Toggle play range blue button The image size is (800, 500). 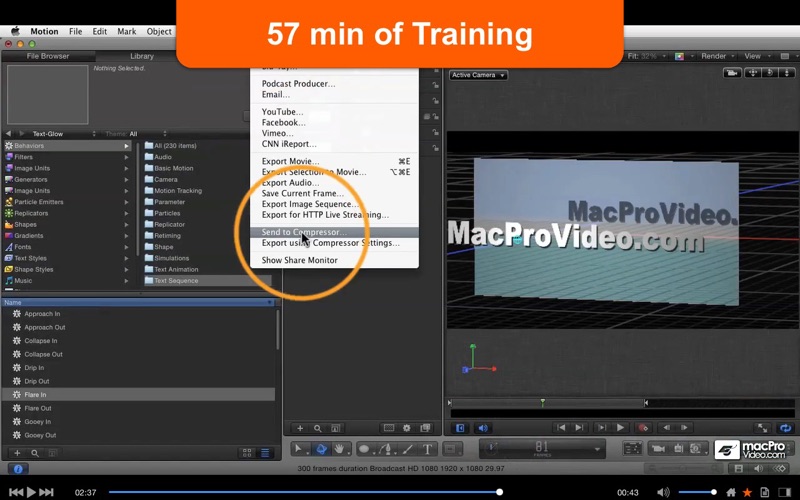pyautogui.click(x=460, y=428)
